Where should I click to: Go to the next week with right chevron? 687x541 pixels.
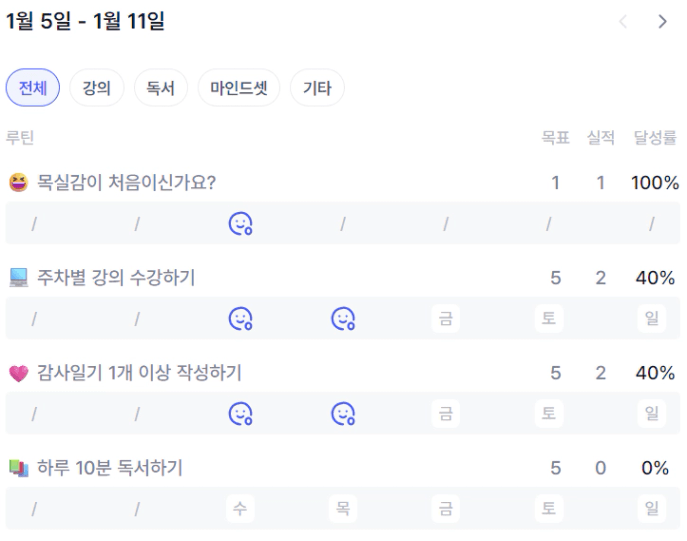point(662,22)
